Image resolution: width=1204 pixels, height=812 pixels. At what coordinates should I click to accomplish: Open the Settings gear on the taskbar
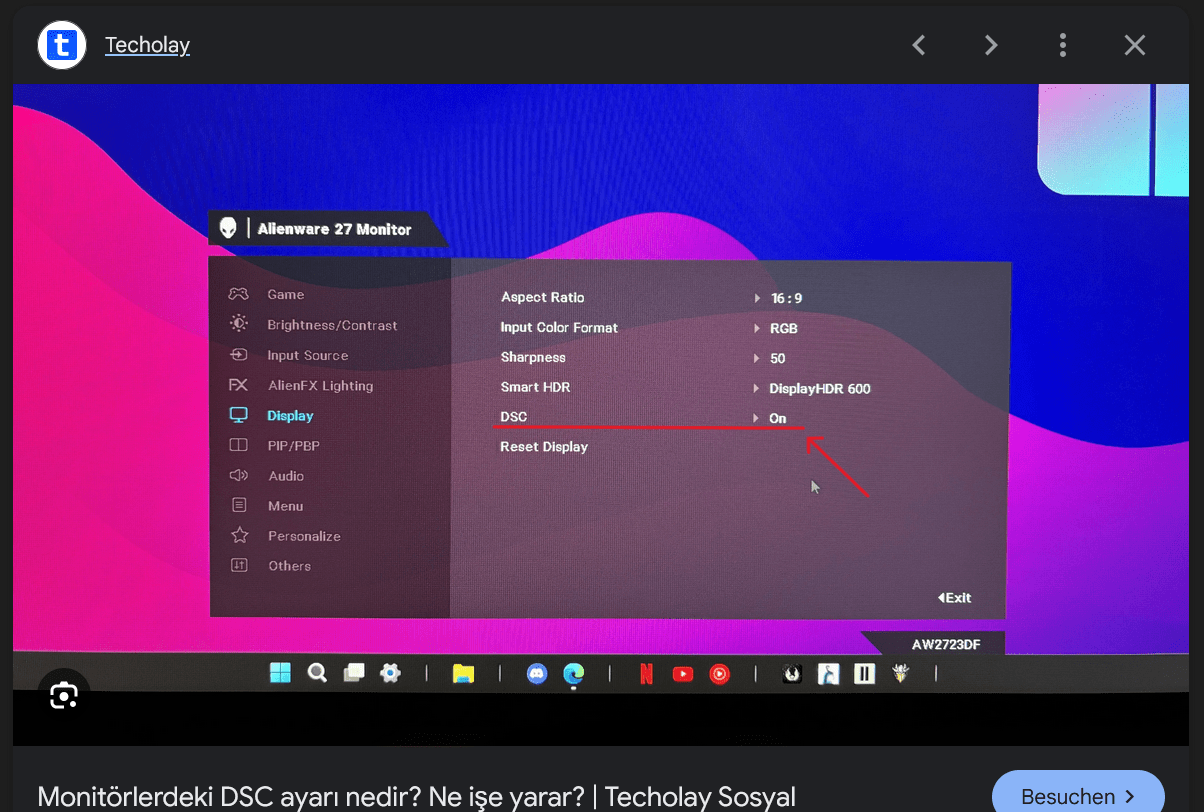(x=389, y=673)
